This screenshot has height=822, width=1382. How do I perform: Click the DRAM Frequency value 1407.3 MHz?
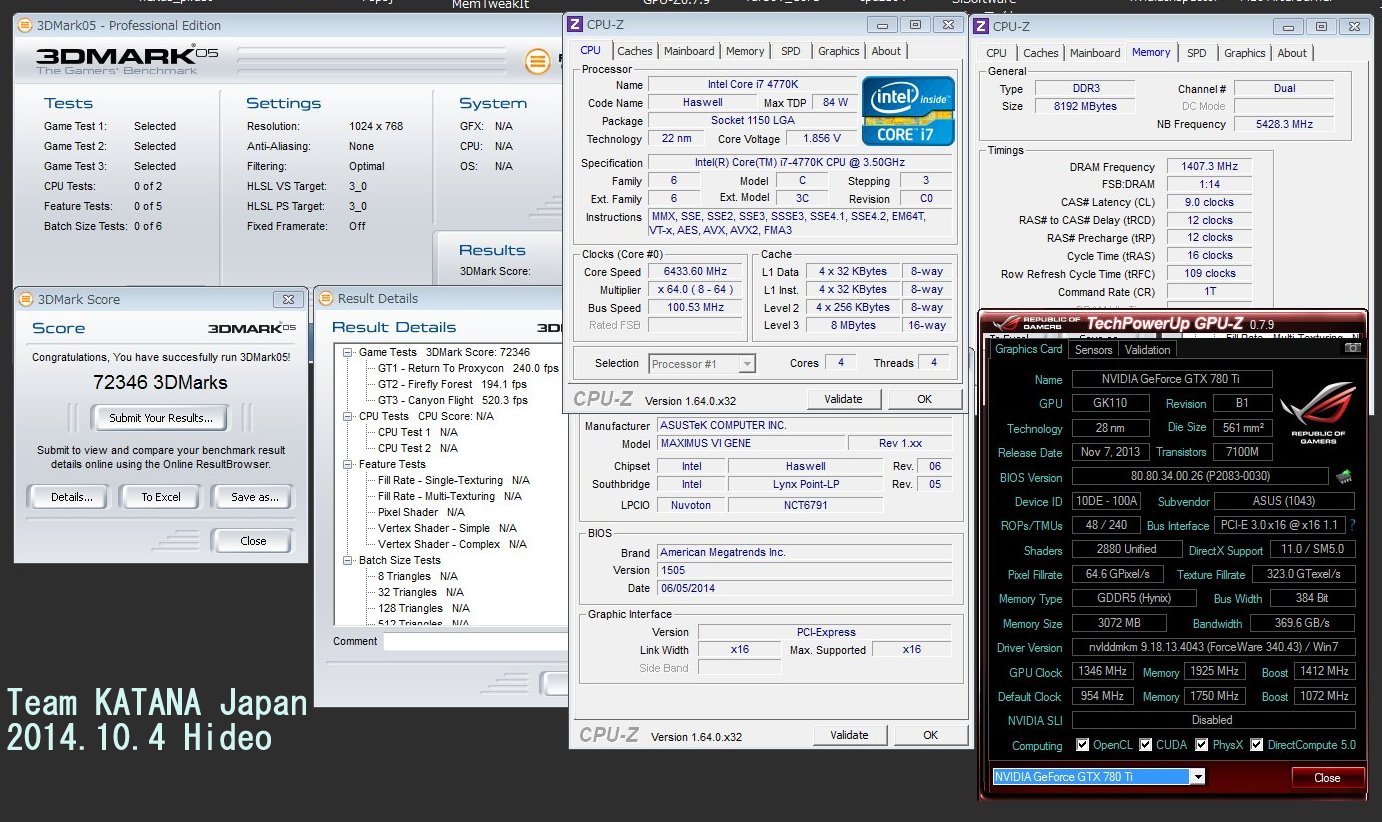pos(1208,167)
